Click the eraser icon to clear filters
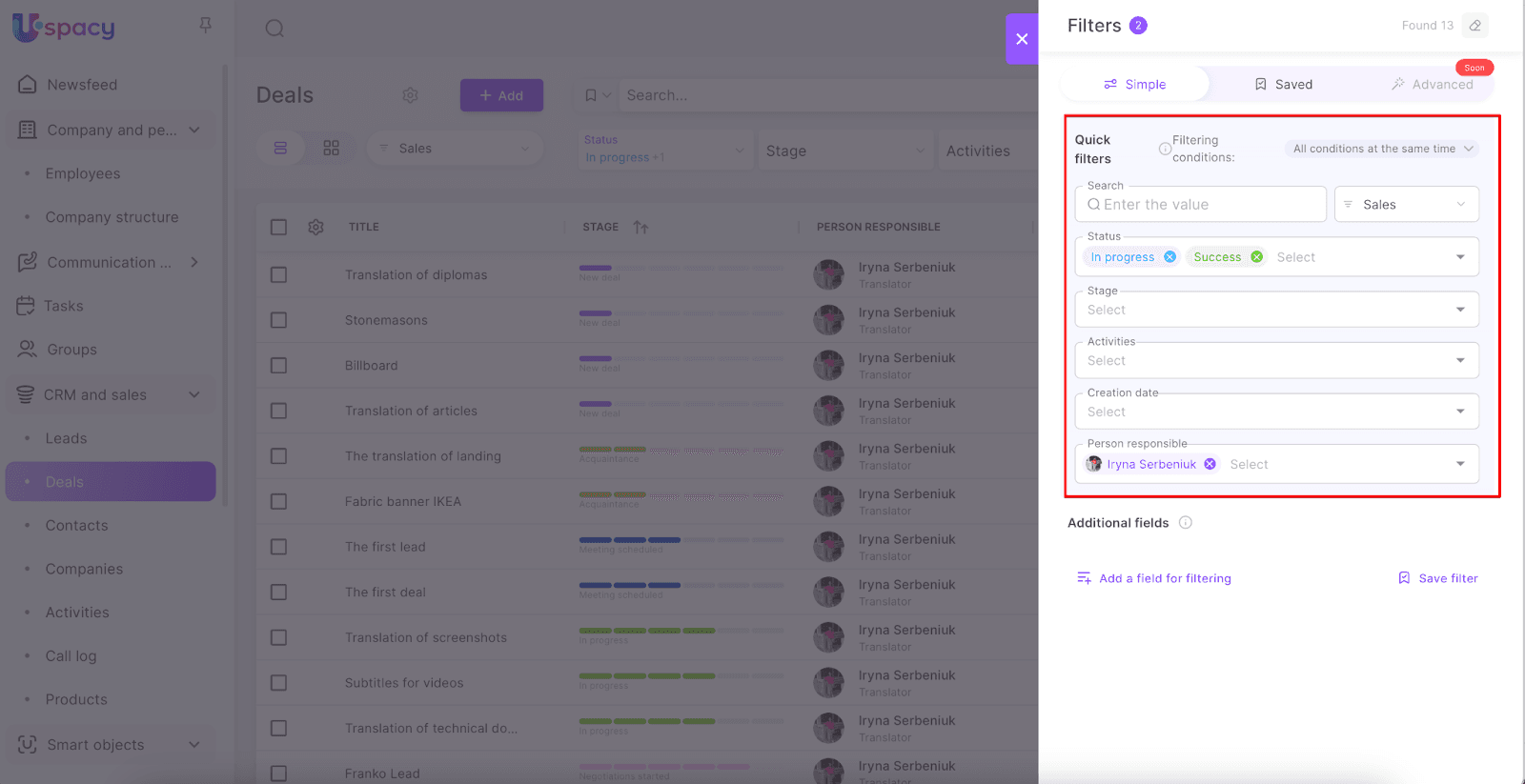This screenshot has height=784, width=1525. pyautogui.click(x=1474, y=26)
